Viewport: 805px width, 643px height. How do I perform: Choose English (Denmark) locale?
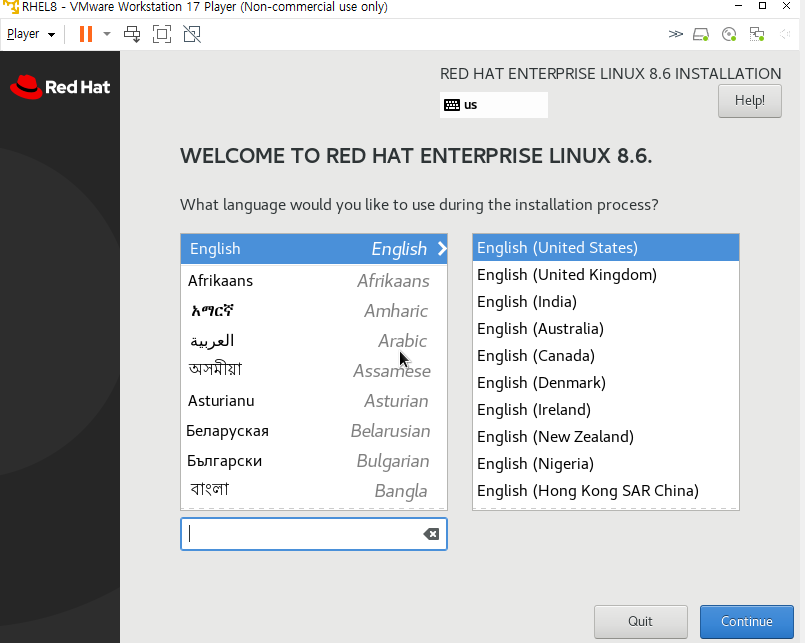click(x=606, y=383)
